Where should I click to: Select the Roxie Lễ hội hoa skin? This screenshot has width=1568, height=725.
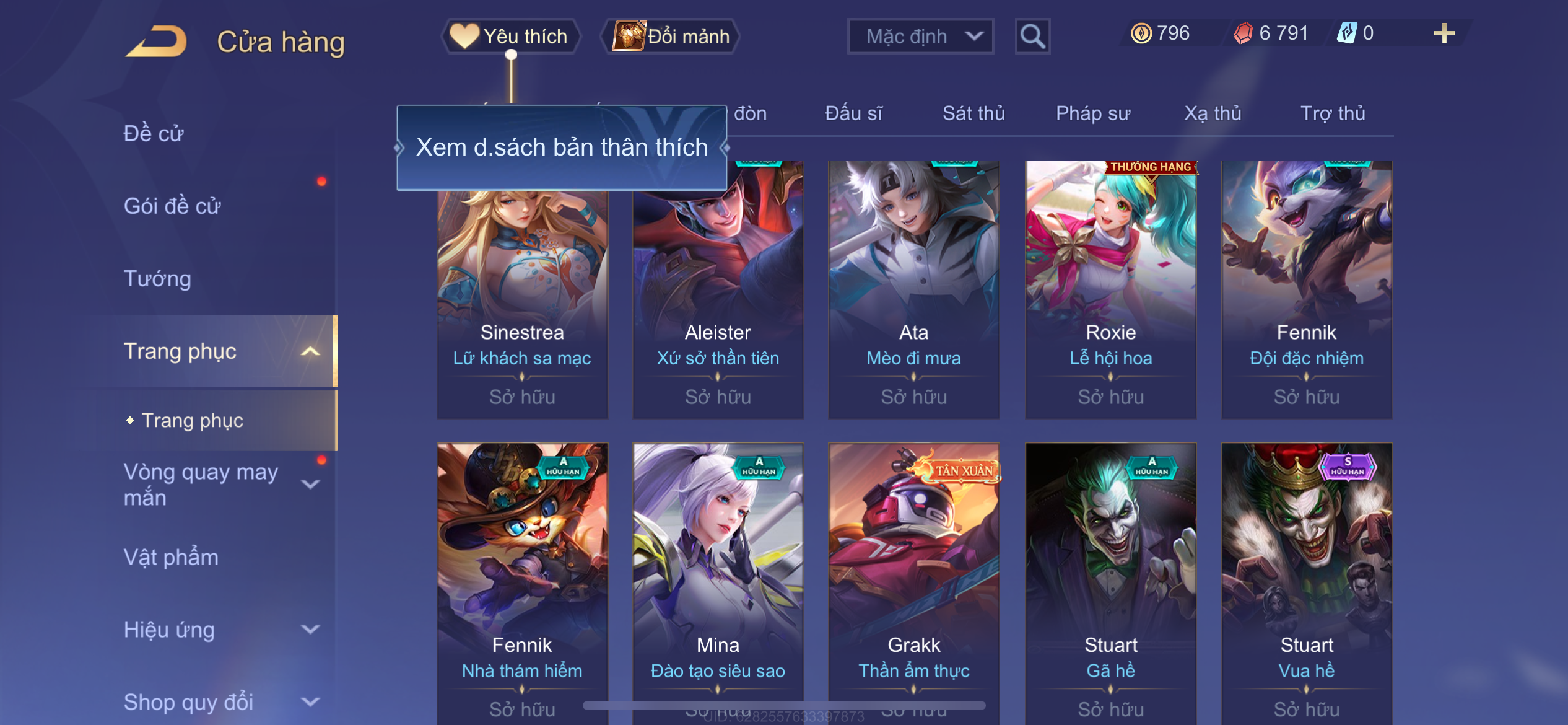[x=1110, y=289]
